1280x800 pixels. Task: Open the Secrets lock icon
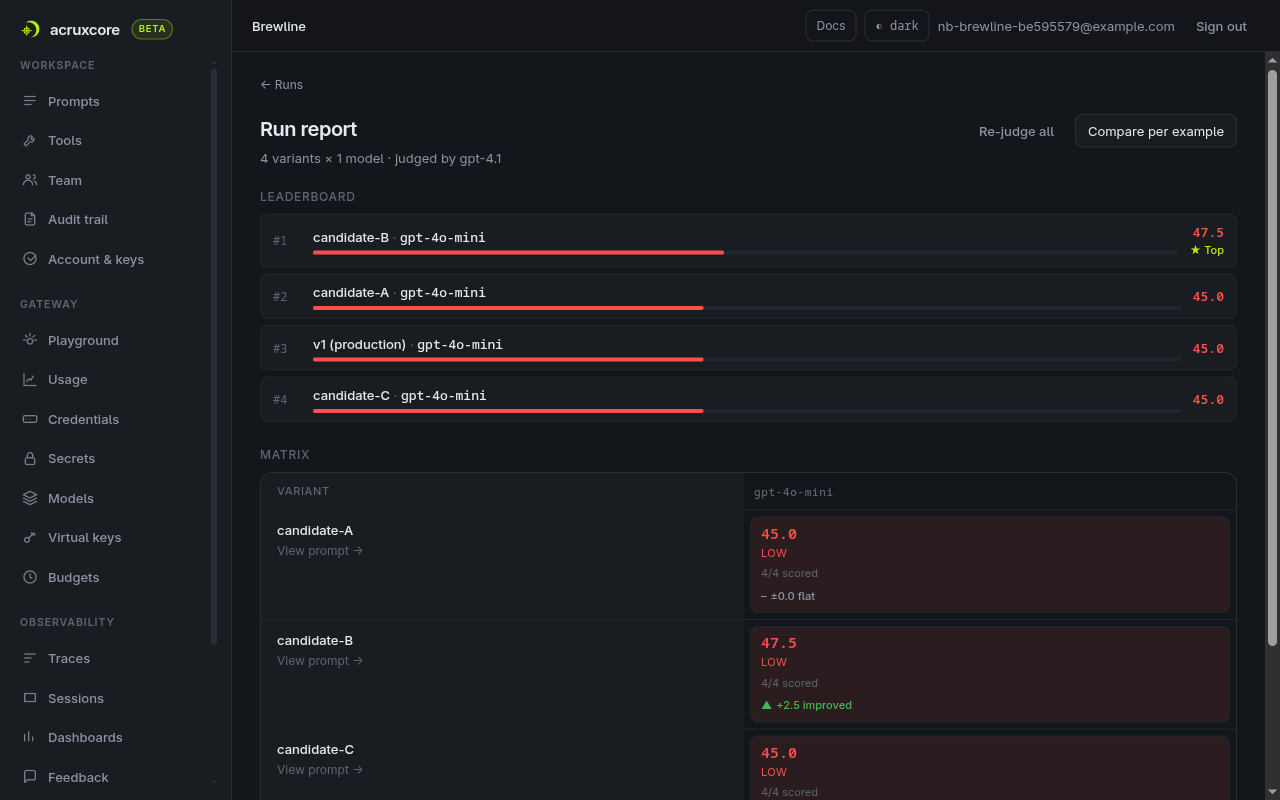point(30,459)
